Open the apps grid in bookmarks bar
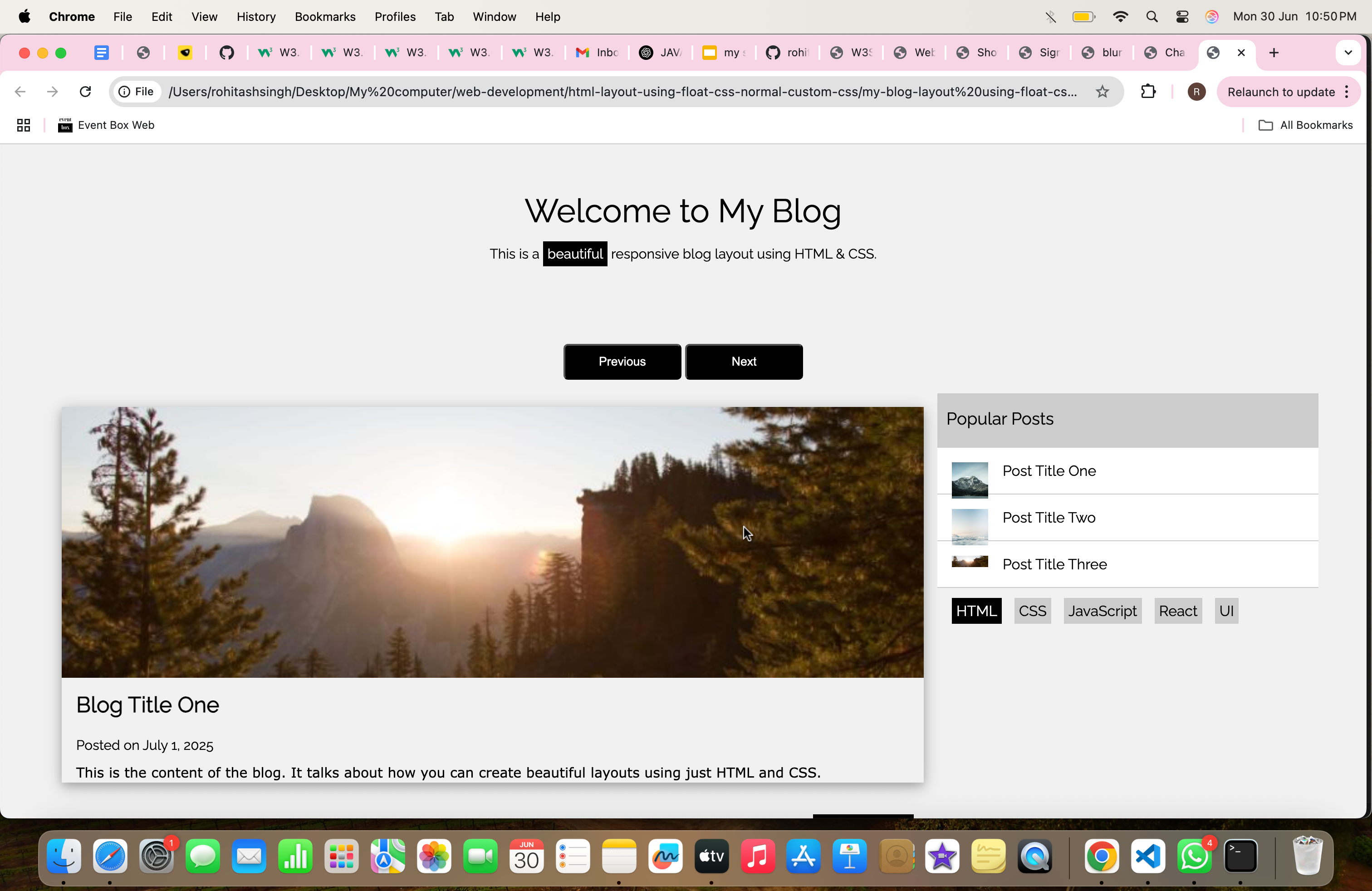1372x891 pixels. coord(23,125)
